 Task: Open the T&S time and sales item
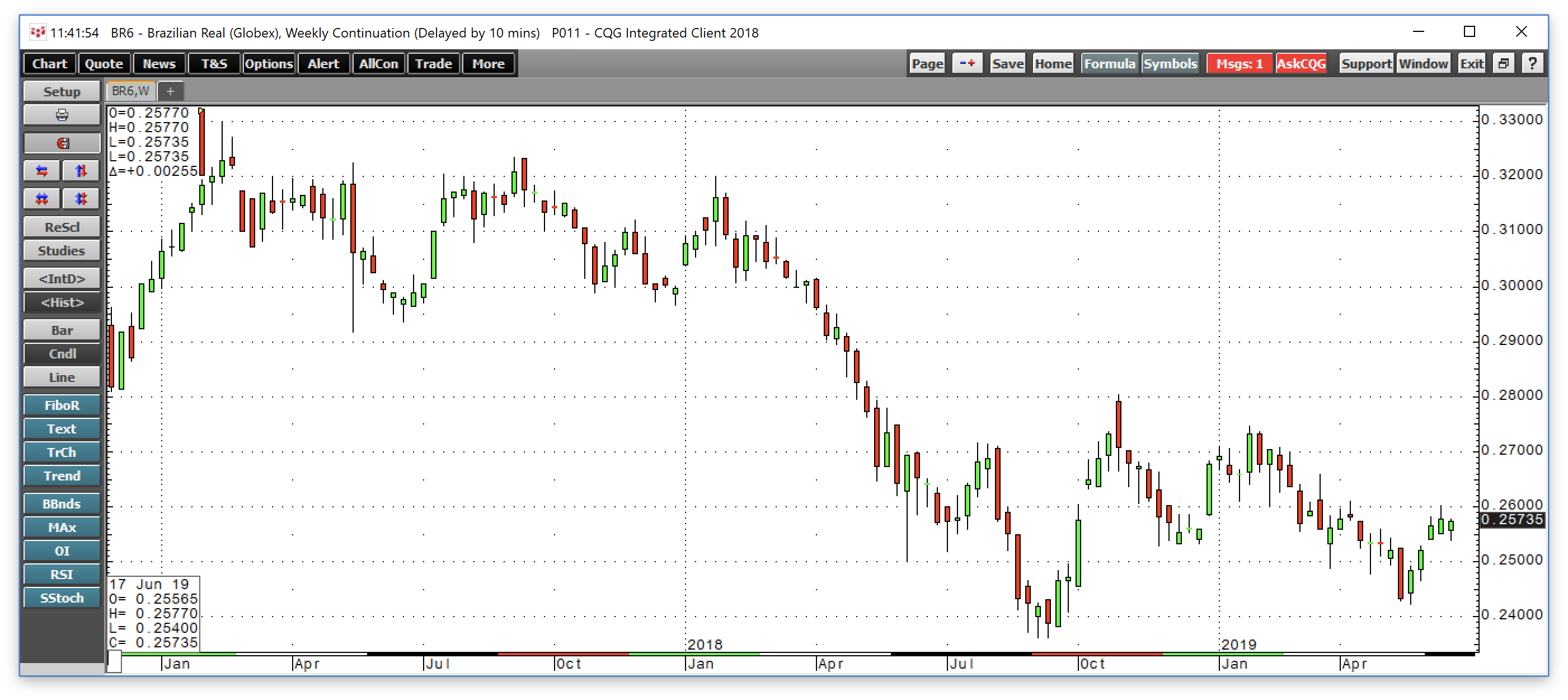[x=214, y=63]
